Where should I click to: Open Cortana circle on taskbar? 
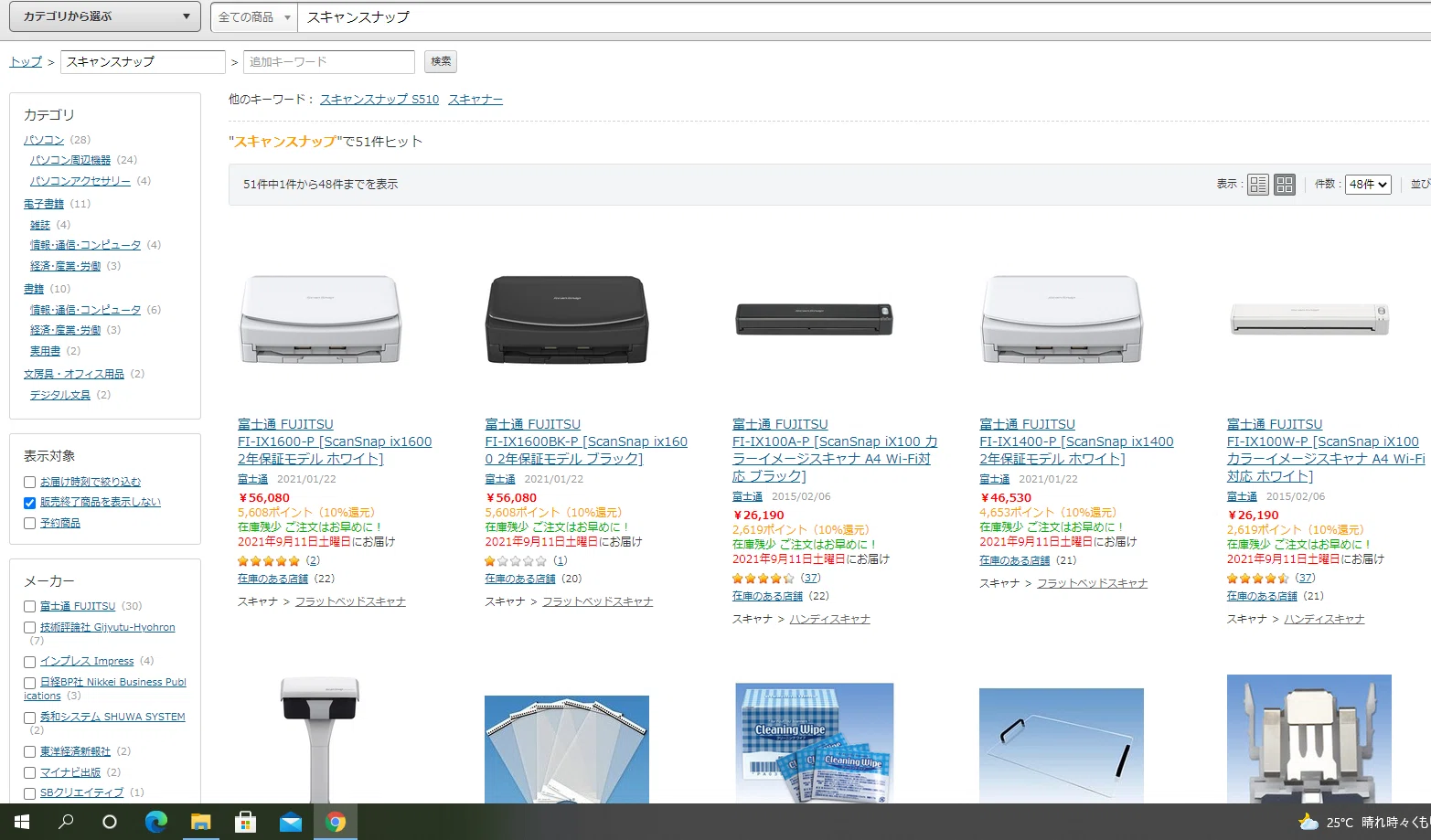[x=110, y=822]
